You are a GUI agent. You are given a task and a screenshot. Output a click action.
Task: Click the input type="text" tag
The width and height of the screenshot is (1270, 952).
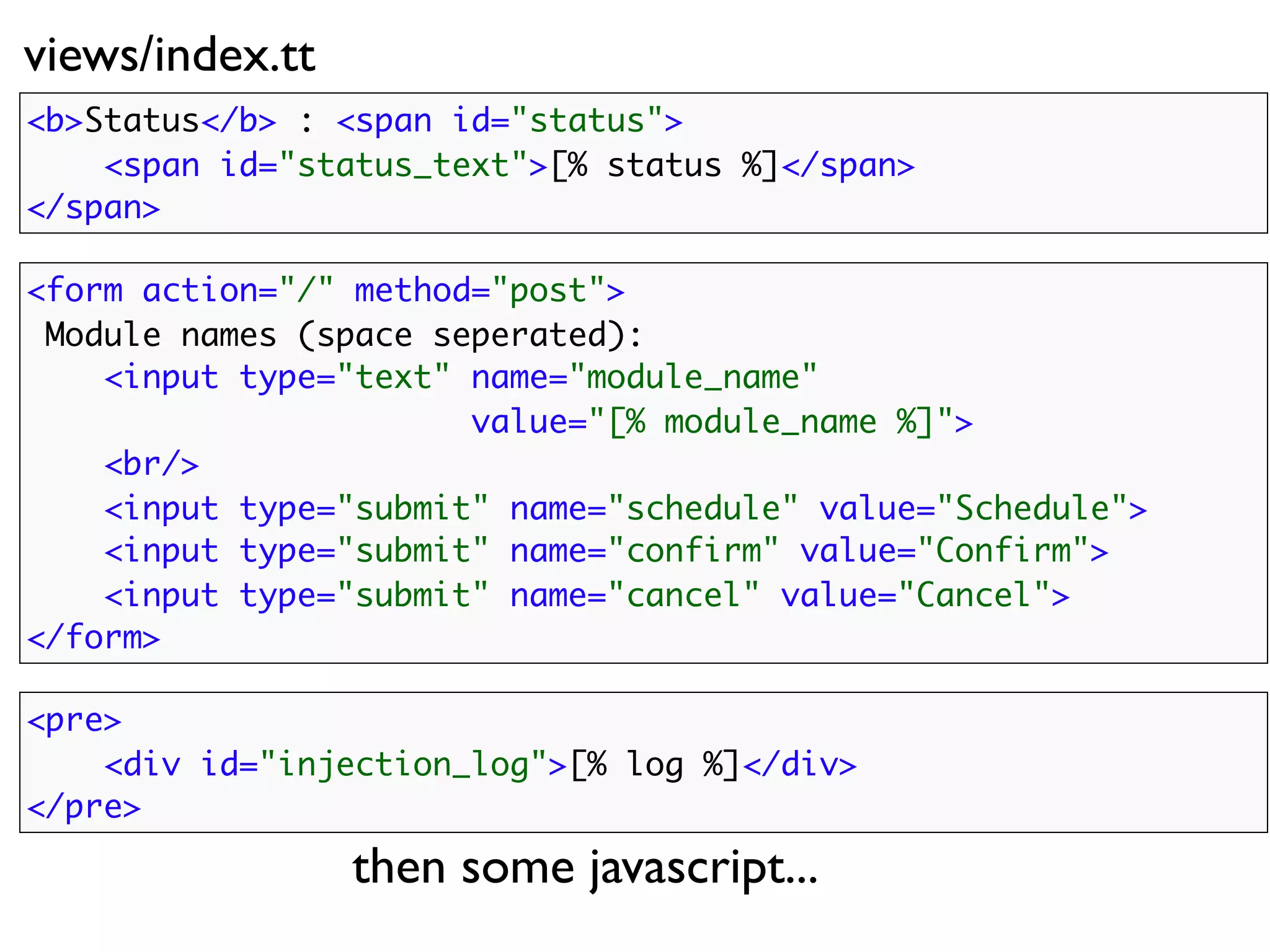coord(276,377)
